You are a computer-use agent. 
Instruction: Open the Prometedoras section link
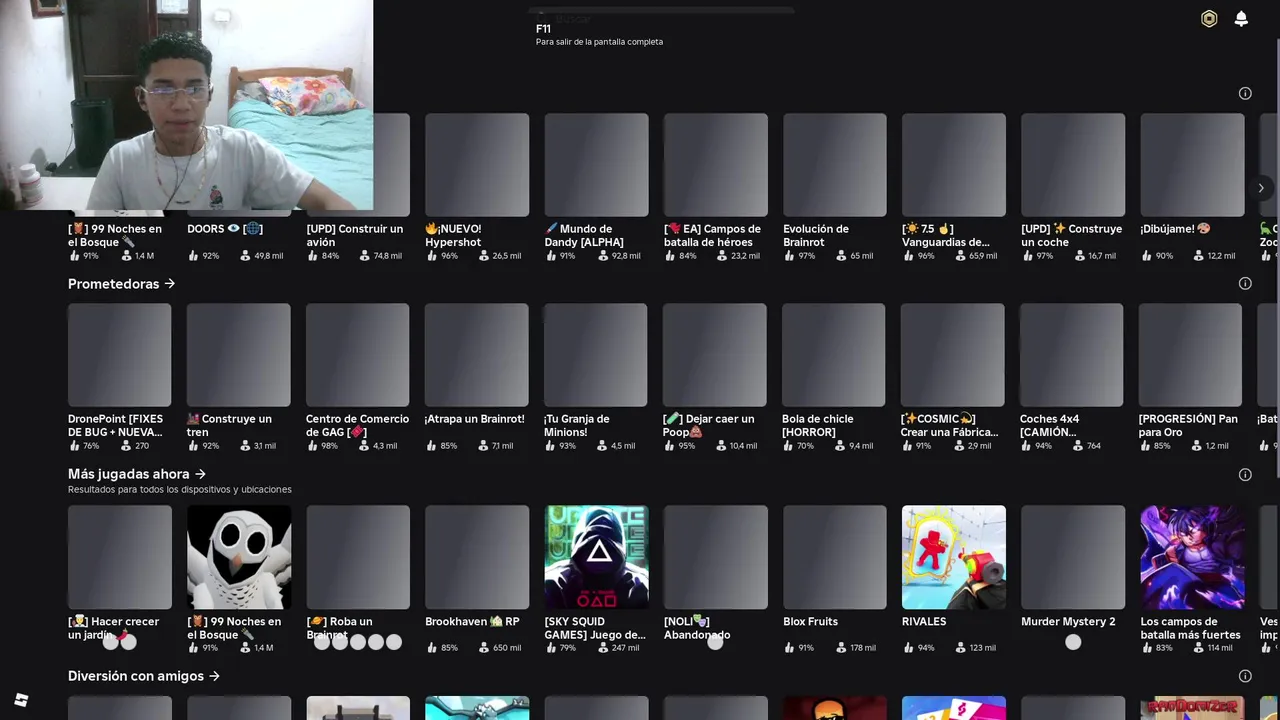coord(122,284)
